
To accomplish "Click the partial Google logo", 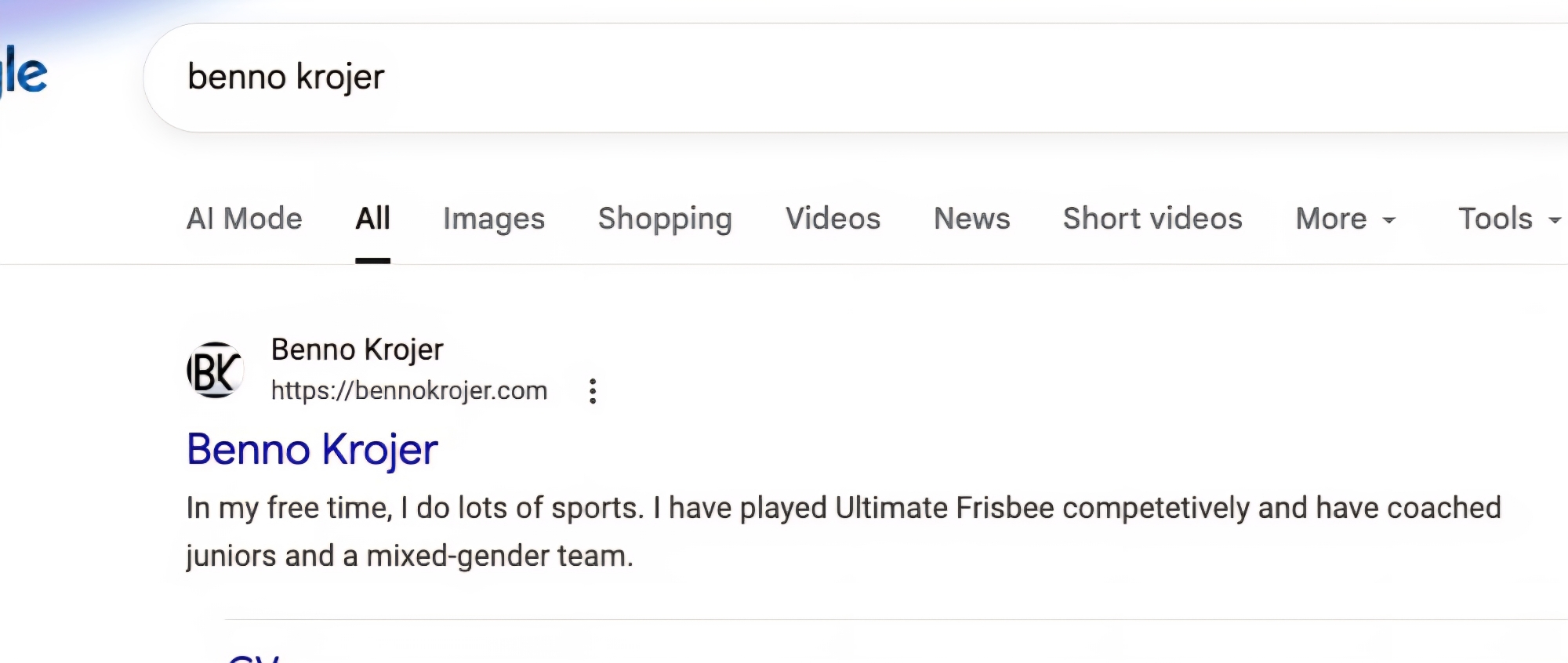I will [25, 74].
